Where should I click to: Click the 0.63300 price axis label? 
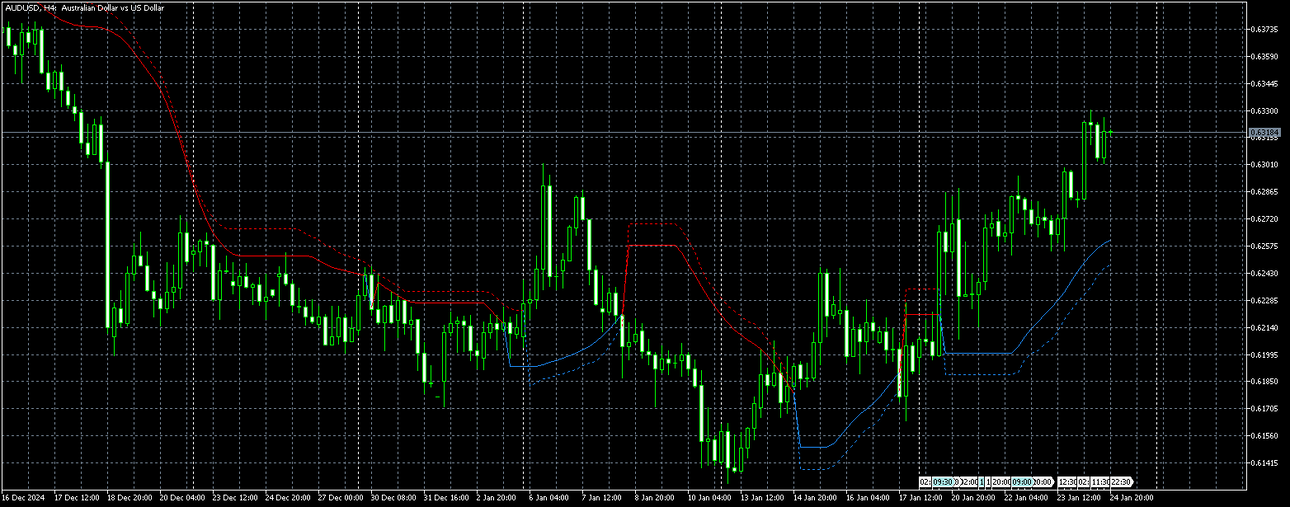[1265, 110]
